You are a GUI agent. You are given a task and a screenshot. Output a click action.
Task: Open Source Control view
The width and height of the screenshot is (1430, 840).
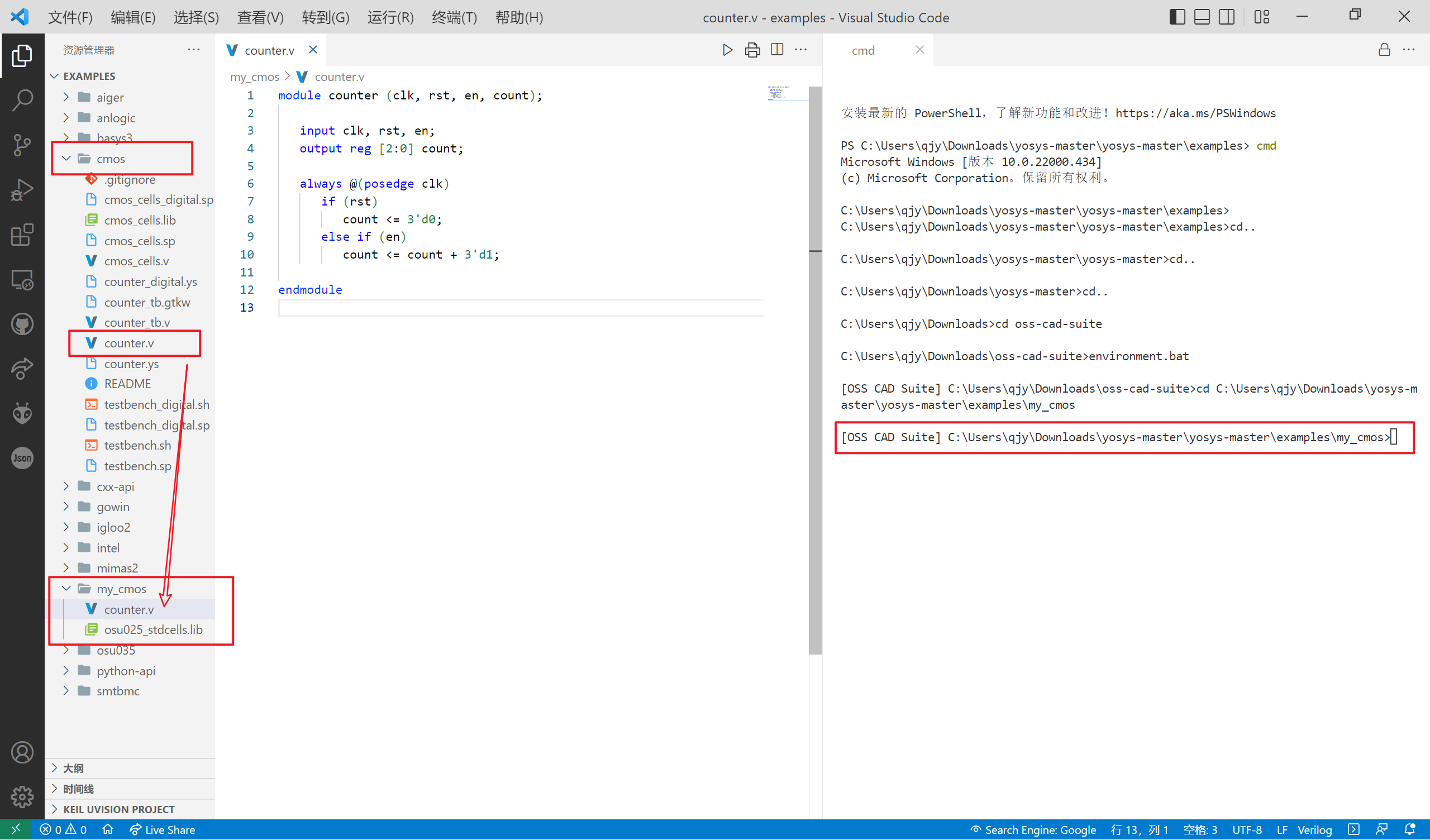tap(22, 145)
